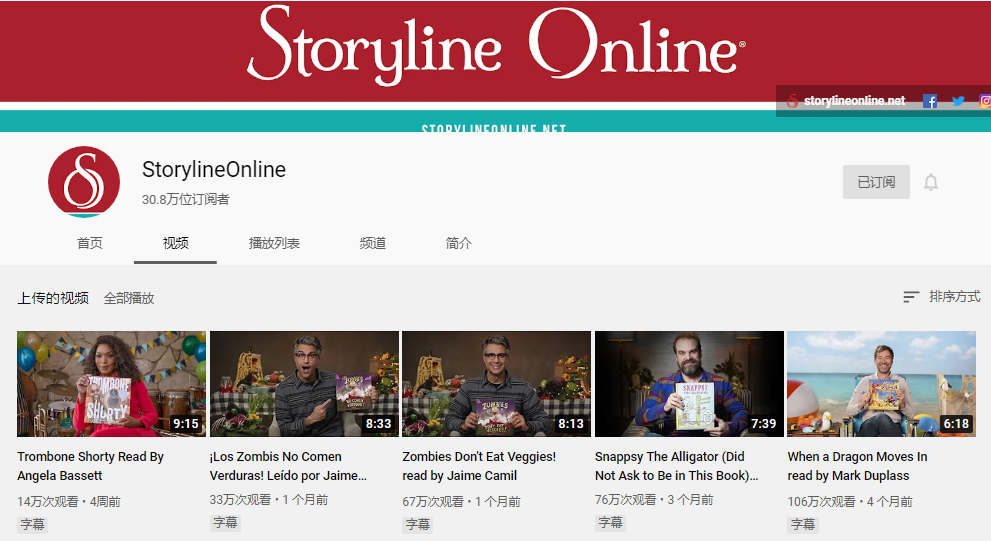Click the 8:33 duration badge
Screen dimensions: 991x541
[379, 423]
